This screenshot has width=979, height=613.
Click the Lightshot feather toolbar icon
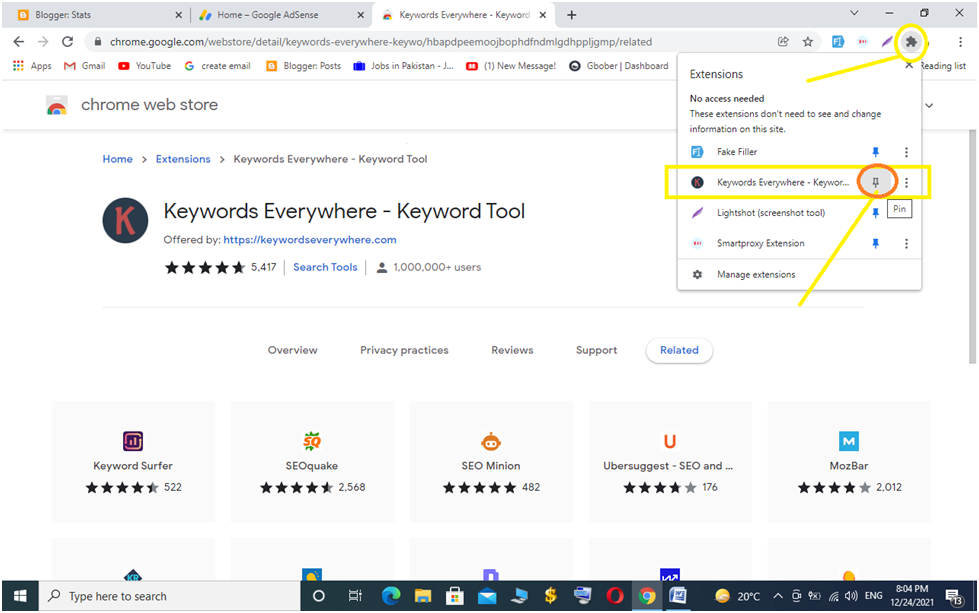tap(887, 42)
